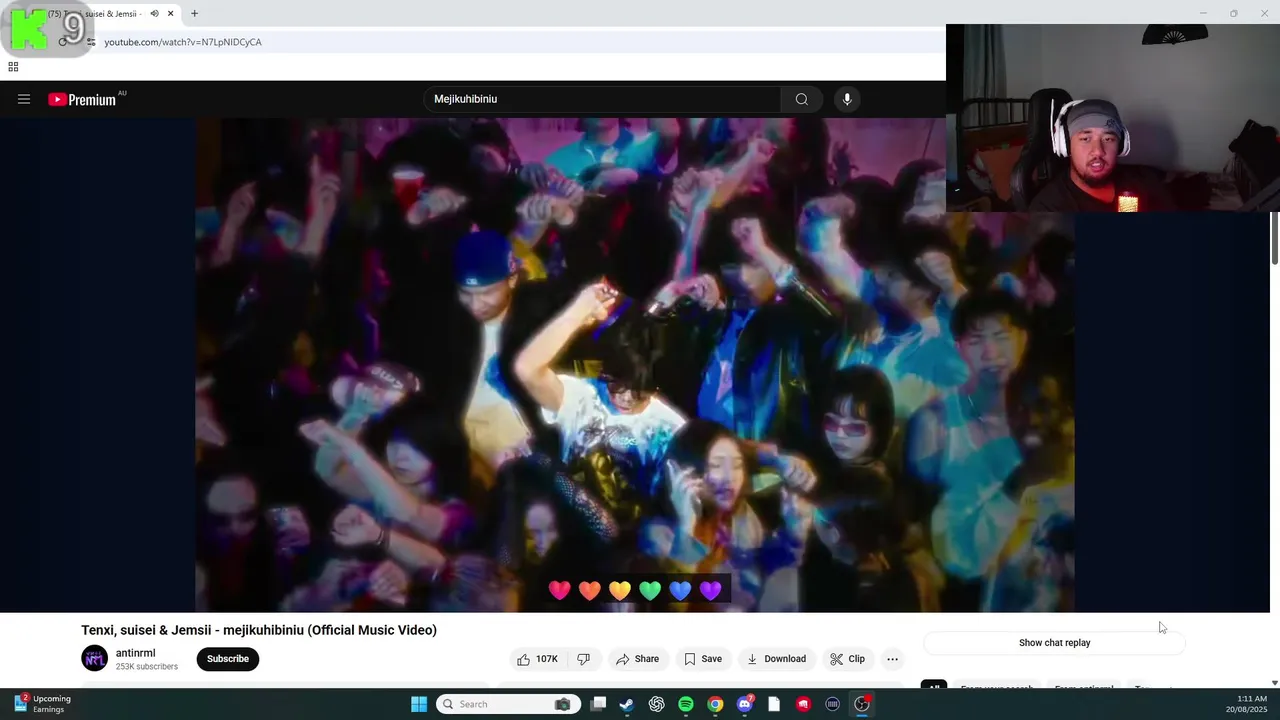Click the page vertical scrollbar thumb
The image size is (1280, 720).
point(1274,238)
